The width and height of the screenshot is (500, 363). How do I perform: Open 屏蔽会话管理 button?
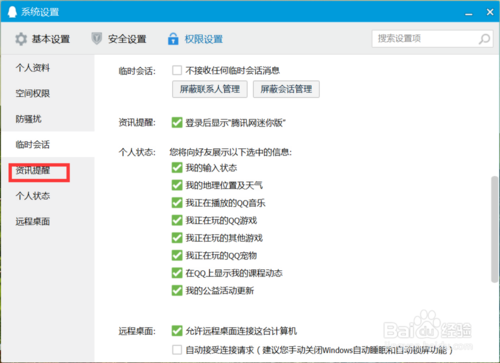click(x=286, y=89)
